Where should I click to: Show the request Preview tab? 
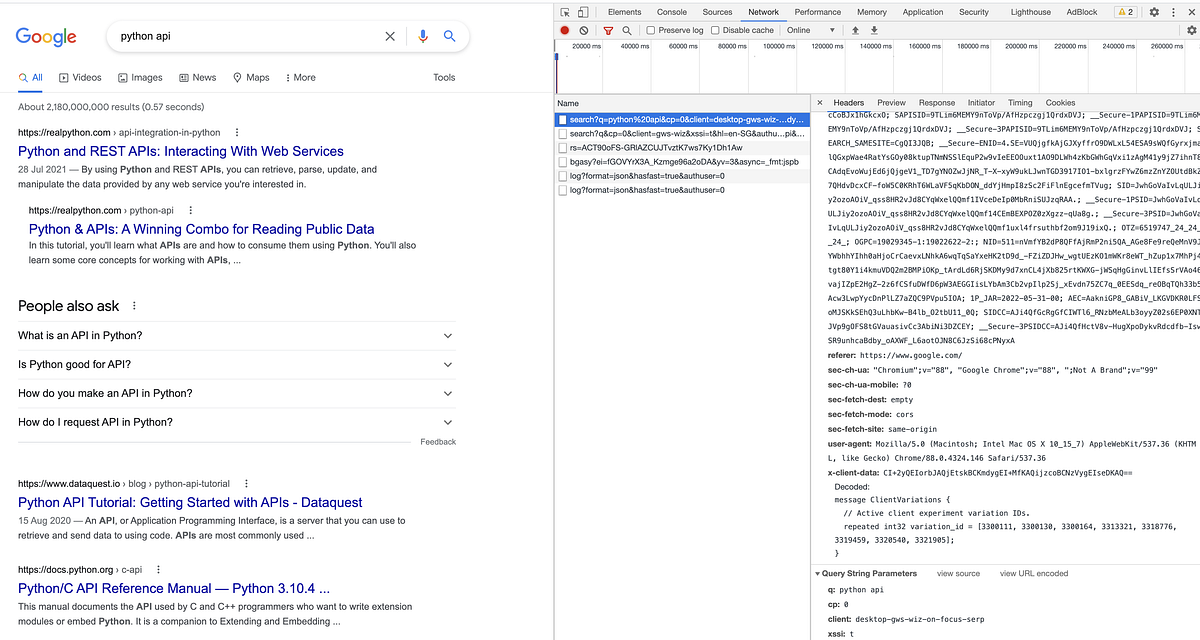891,103
